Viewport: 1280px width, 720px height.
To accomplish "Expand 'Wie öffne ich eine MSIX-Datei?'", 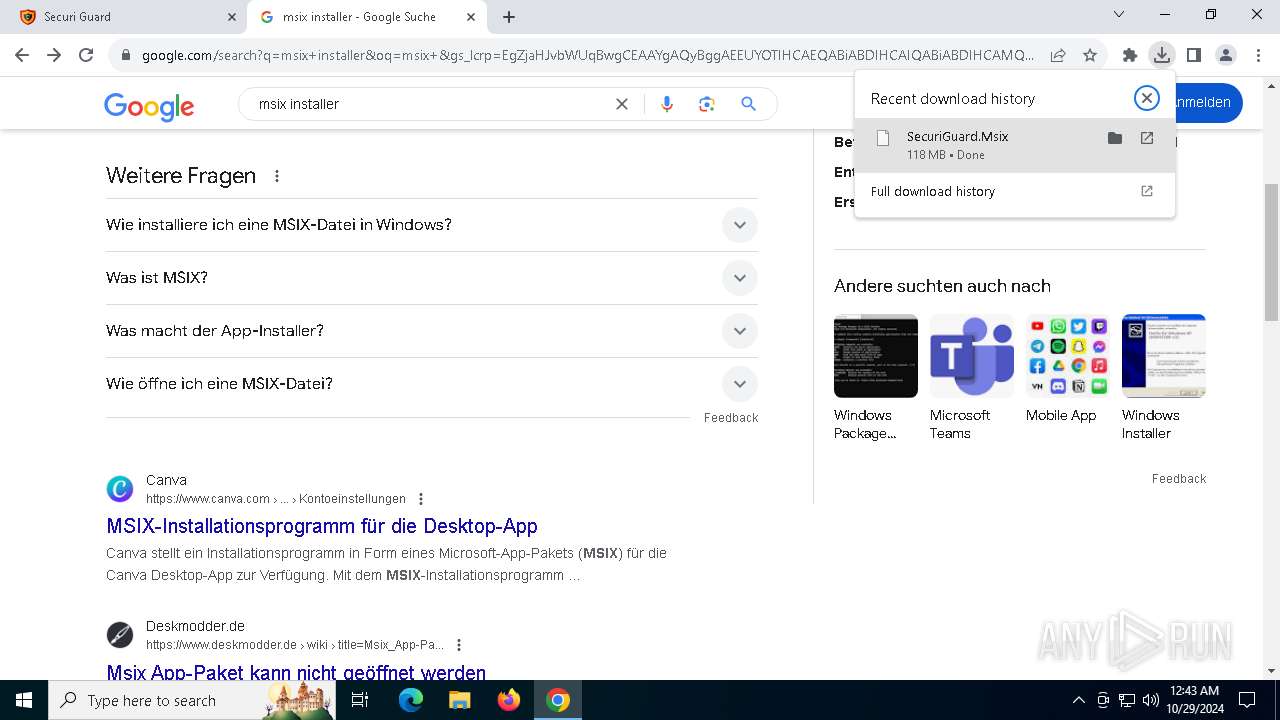I will click(432, 384).
